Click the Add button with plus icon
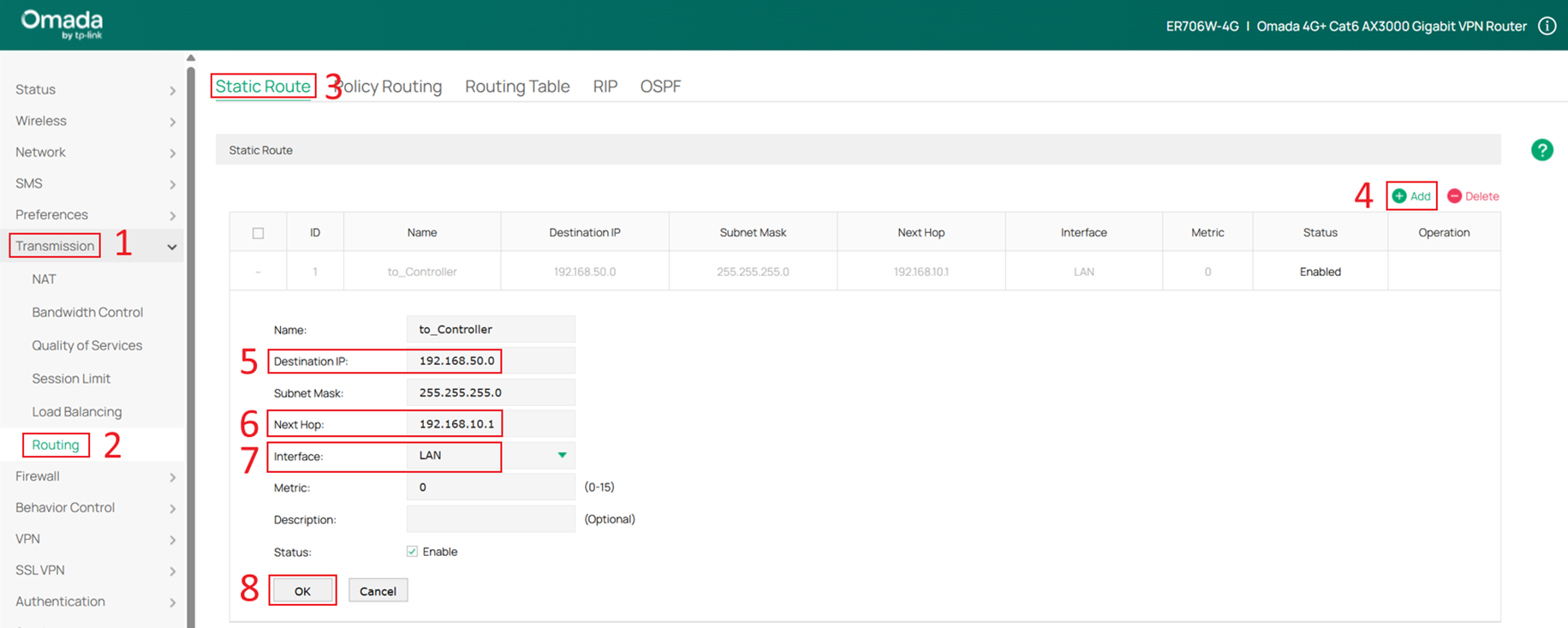The width and height of the screenshot is (1568, 628). click(x=1411, y=196)
